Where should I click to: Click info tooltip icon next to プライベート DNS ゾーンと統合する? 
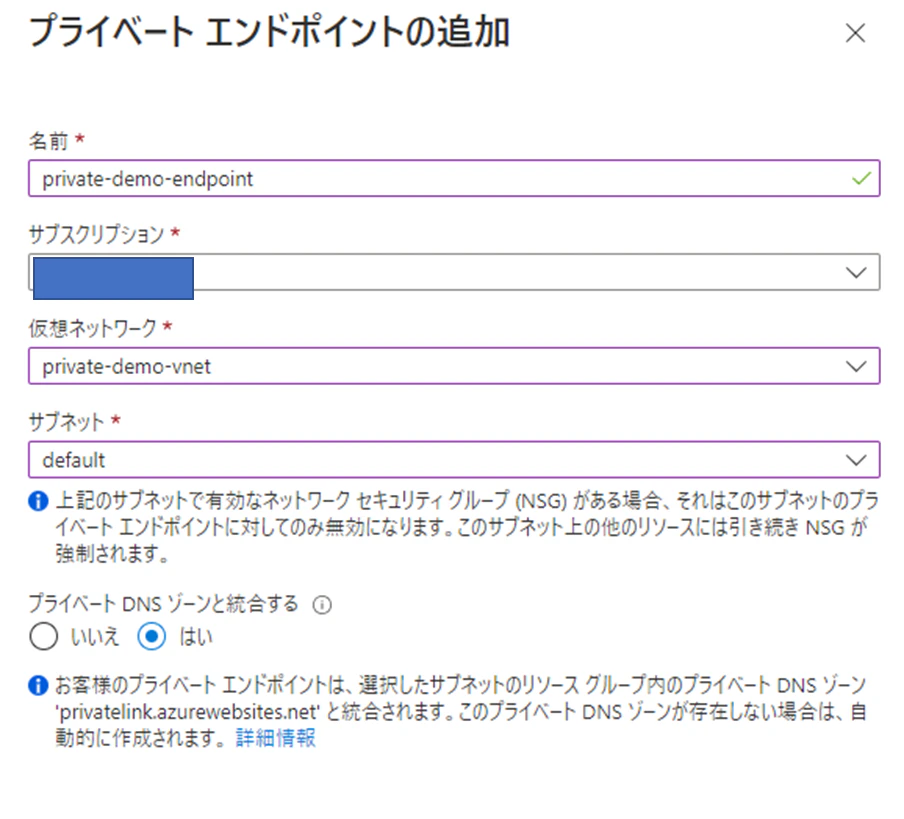[322, 605]
